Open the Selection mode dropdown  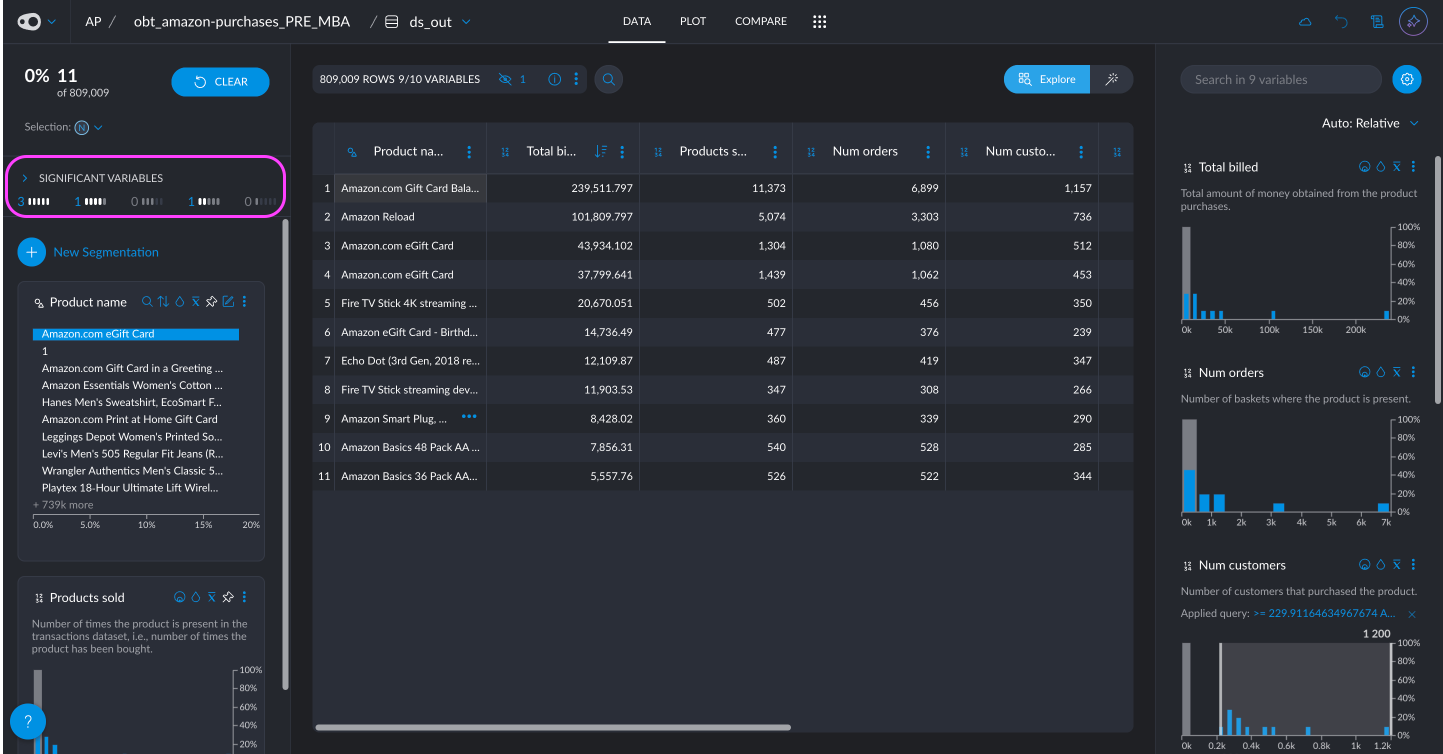pyautogui.click(x=89, y=127)
